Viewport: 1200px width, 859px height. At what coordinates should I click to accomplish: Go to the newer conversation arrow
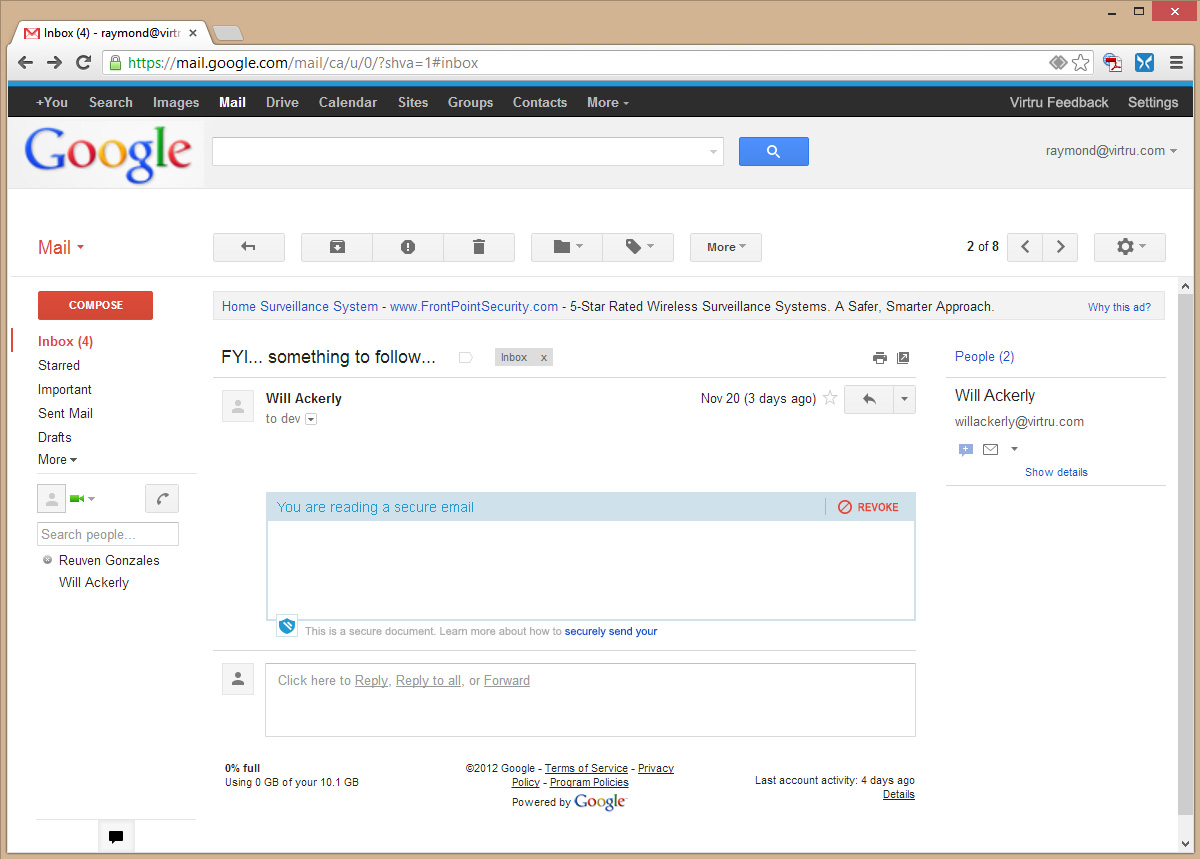pos(1025,247)
